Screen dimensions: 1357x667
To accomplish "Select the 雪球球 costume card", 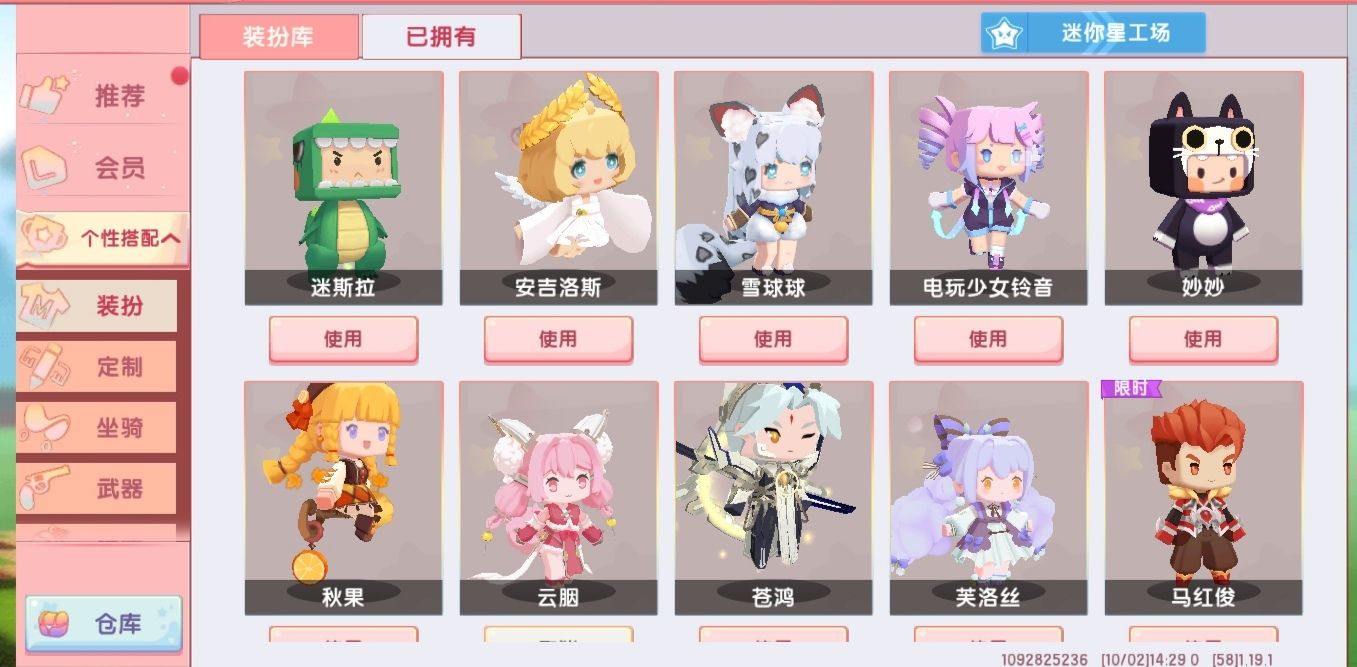I will coord(773,188).
